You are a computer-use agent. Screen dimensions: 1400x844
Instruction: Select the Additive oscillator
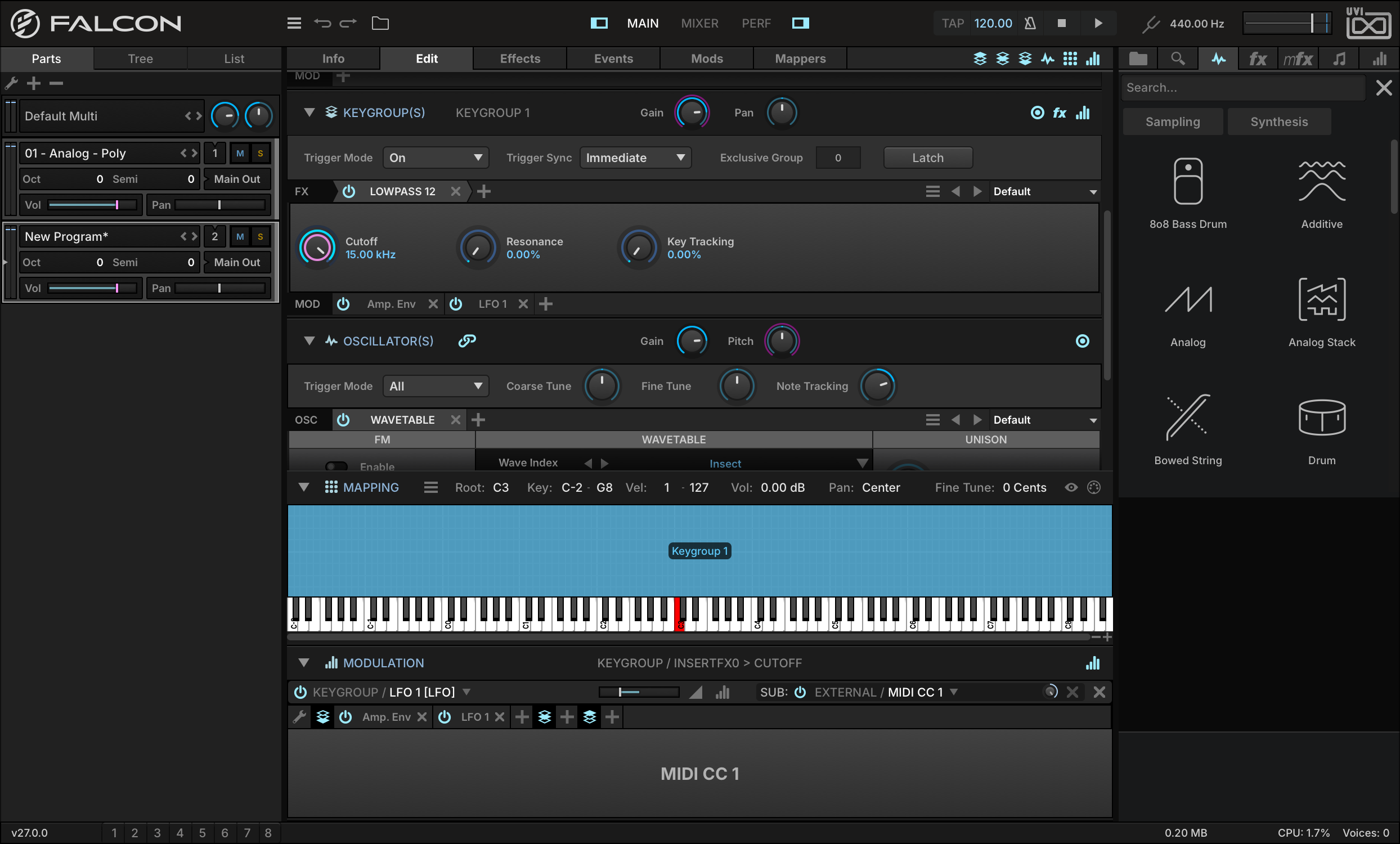click(x=1322, y=193)
